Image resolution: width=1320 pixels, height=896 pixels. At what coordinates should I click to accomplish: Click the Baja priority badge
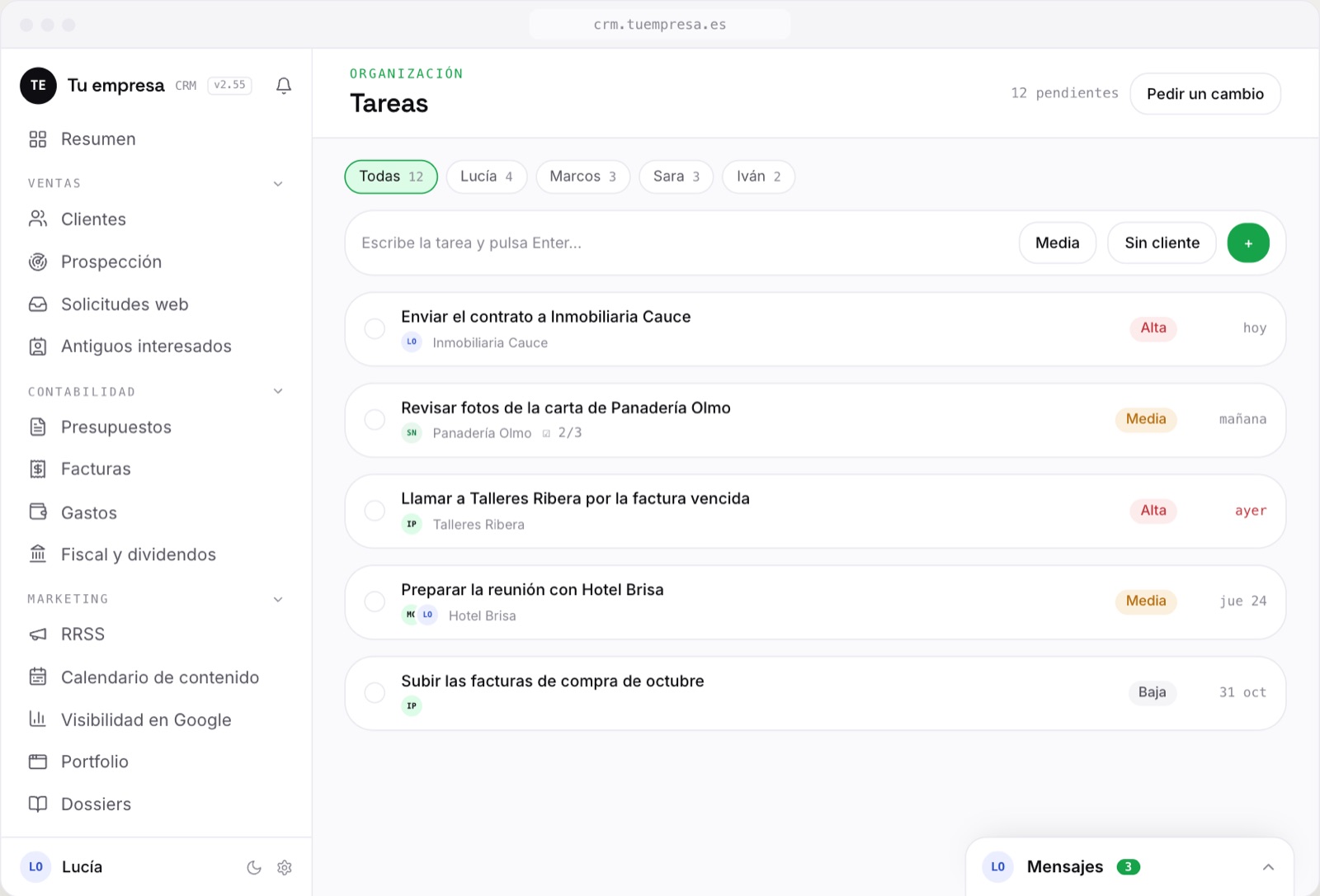tap(1153, 692)
